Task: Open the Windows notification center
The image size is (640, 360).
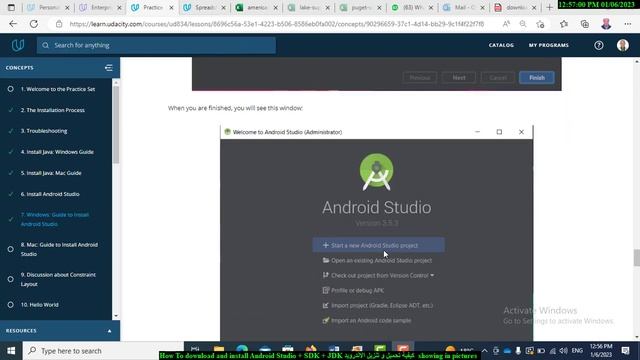Action: 625,351
